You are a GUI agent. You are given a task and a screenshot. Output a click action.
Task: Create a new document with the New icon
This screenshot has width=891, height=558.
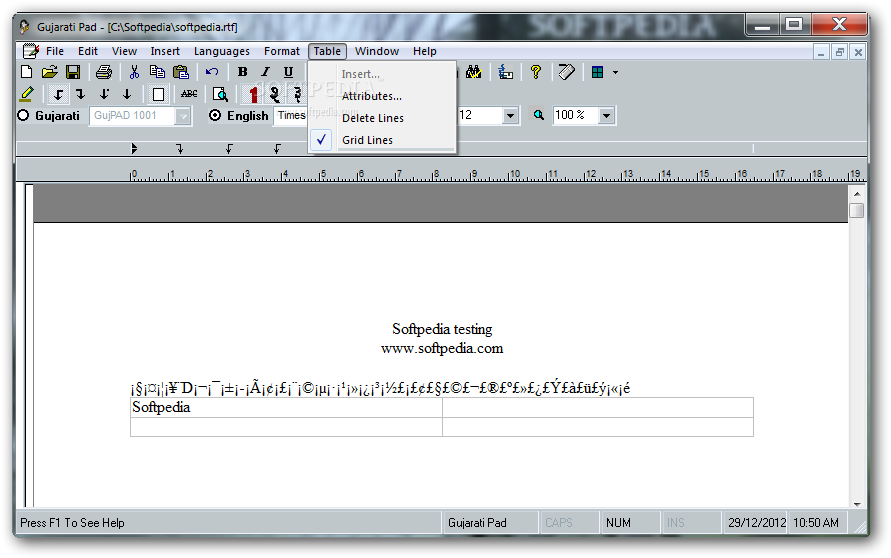coord(26,72)
